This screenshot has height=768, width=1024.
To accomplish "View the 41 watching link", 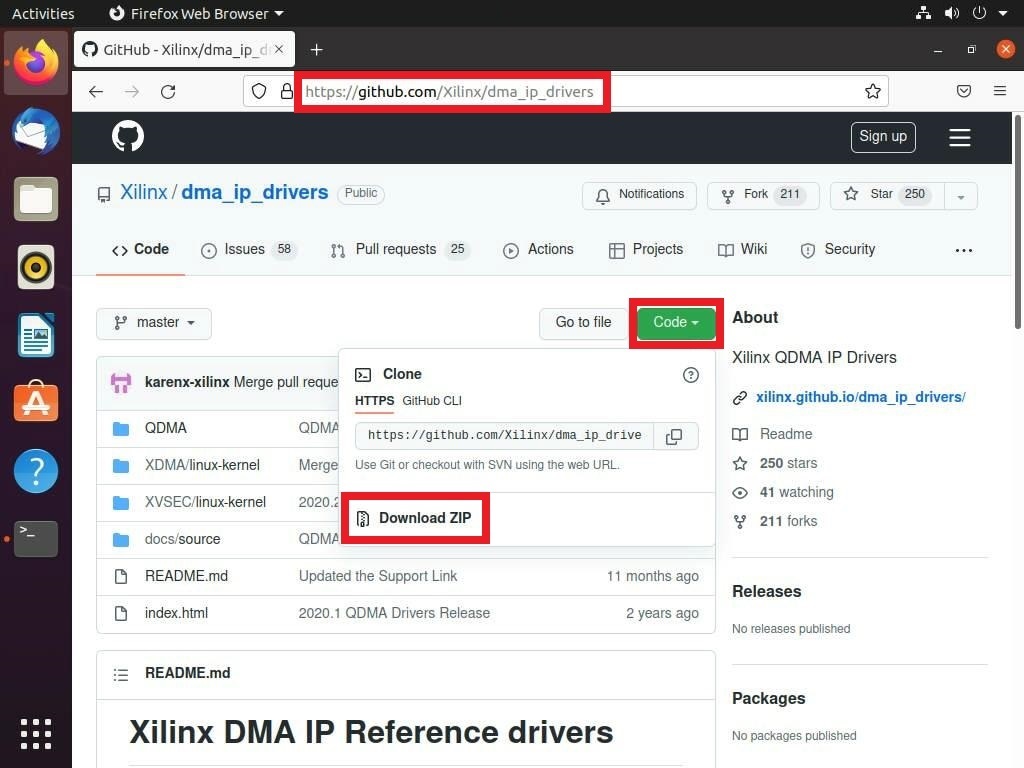I will coord(796,492).
